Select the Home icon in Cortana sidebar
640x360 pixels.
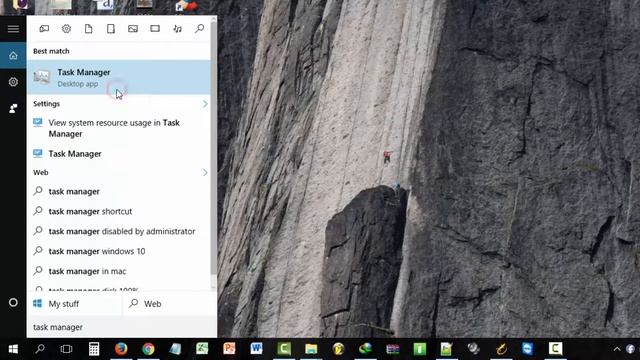coord(13,56)
